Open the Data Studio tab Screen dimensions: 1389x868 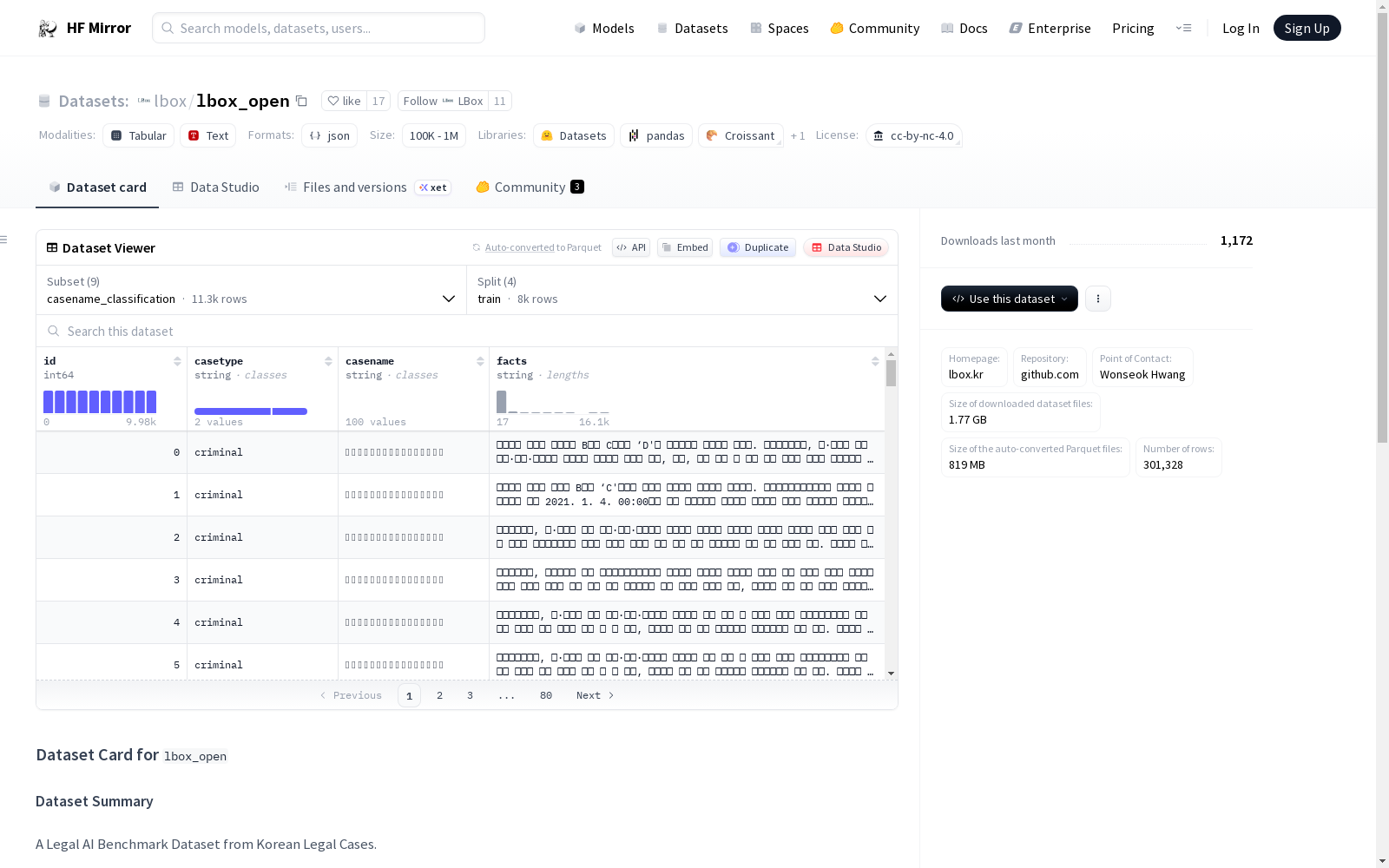tap(216, 187)
